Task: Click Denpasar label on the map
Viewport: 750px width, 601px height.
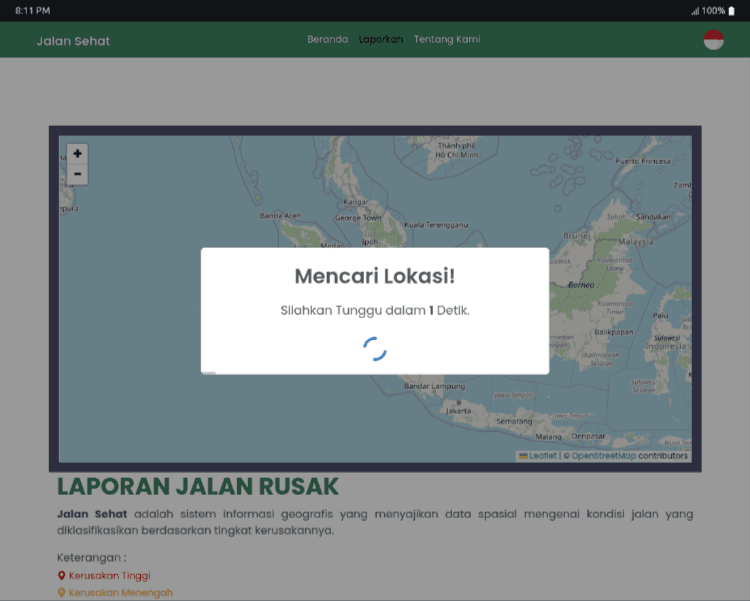Action: point(588,436)
